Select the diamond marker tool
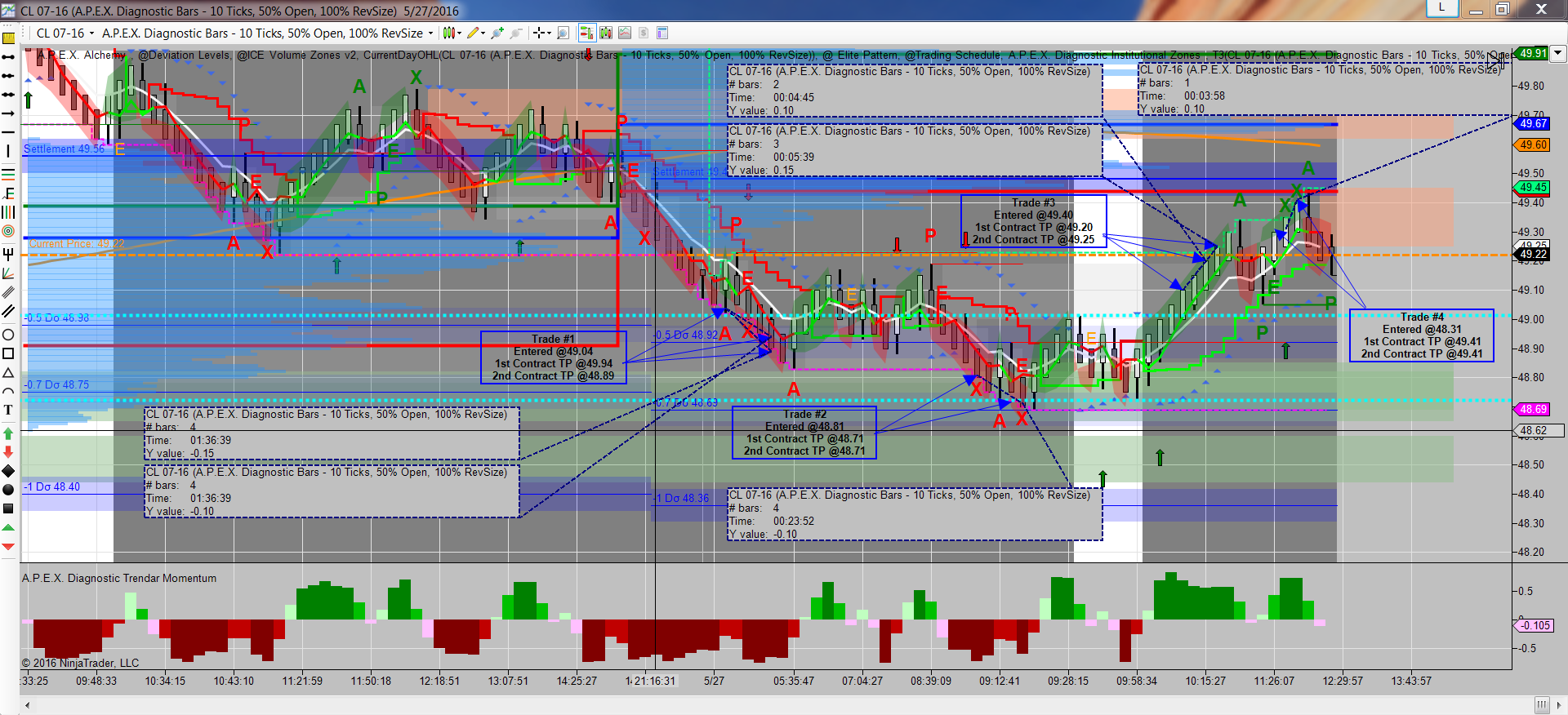1568x715 pixels. [x=8, y=471]
